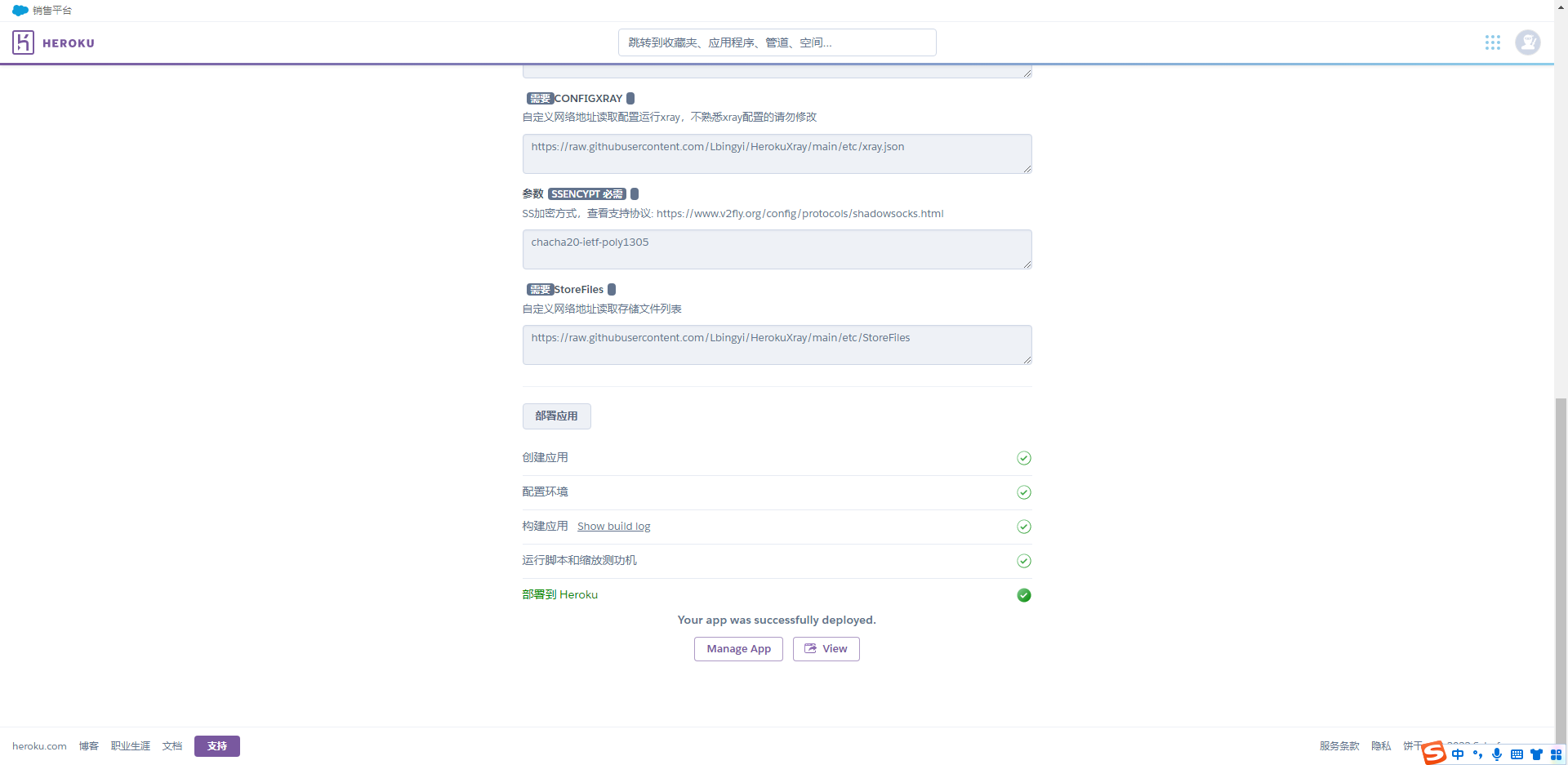
Task: Click the Sogou input method S logo
Action: pyautogui.click(x=1434, y=753)
